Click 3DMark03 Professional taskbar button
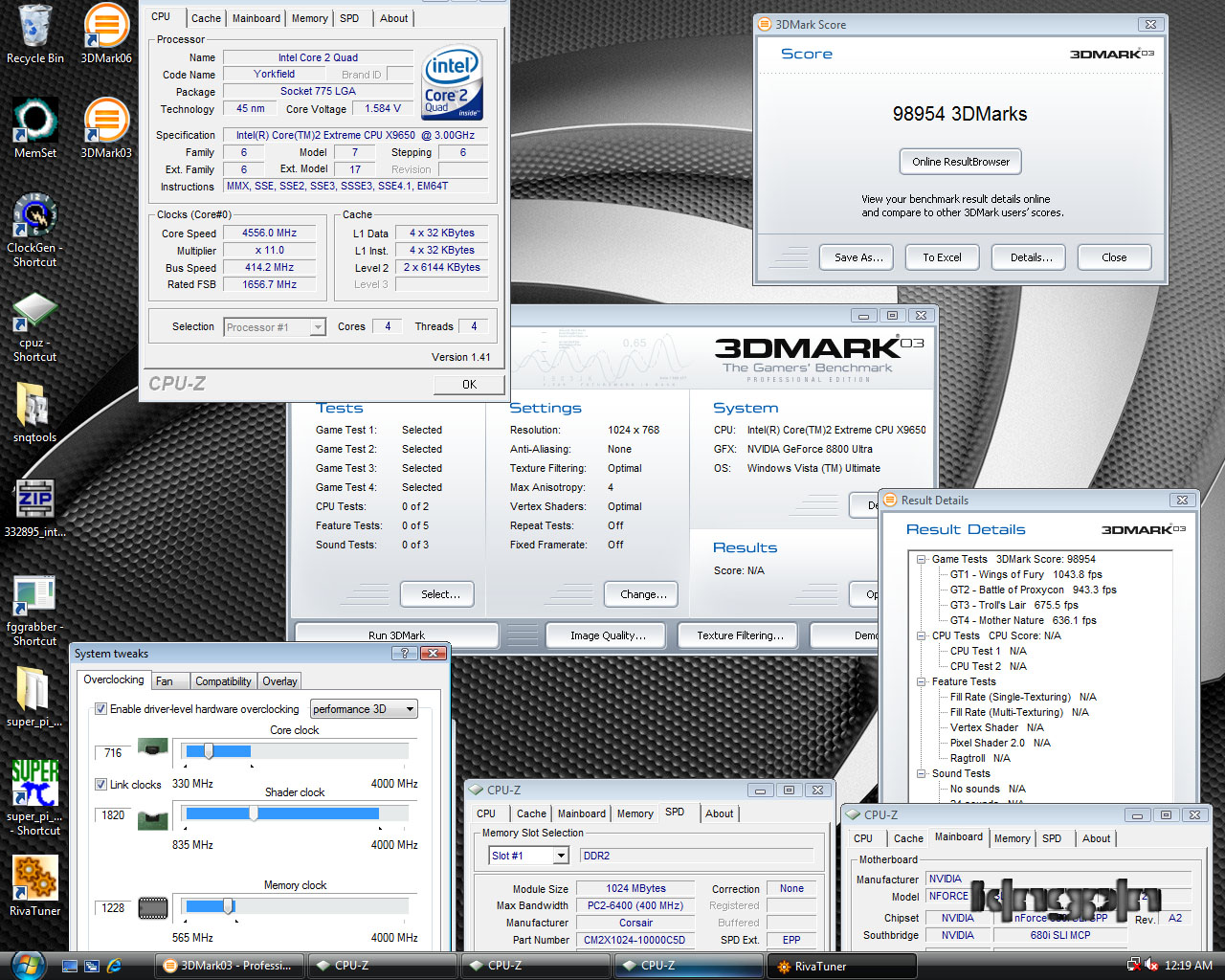The height and width of the screenshot is (980, 1225). coord(230,966)
